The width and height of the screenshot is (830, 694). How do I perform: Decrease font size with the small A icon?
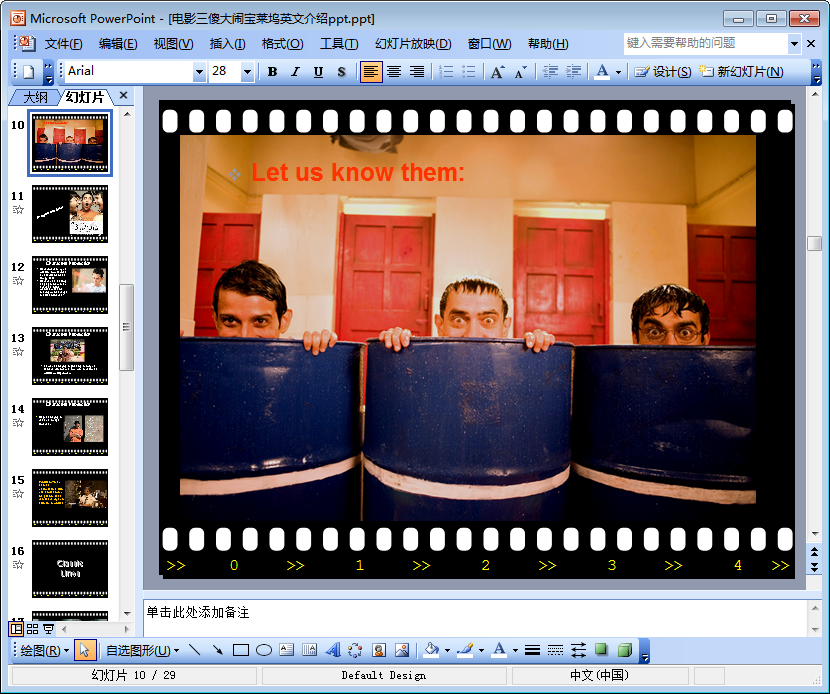coord(520,71)
